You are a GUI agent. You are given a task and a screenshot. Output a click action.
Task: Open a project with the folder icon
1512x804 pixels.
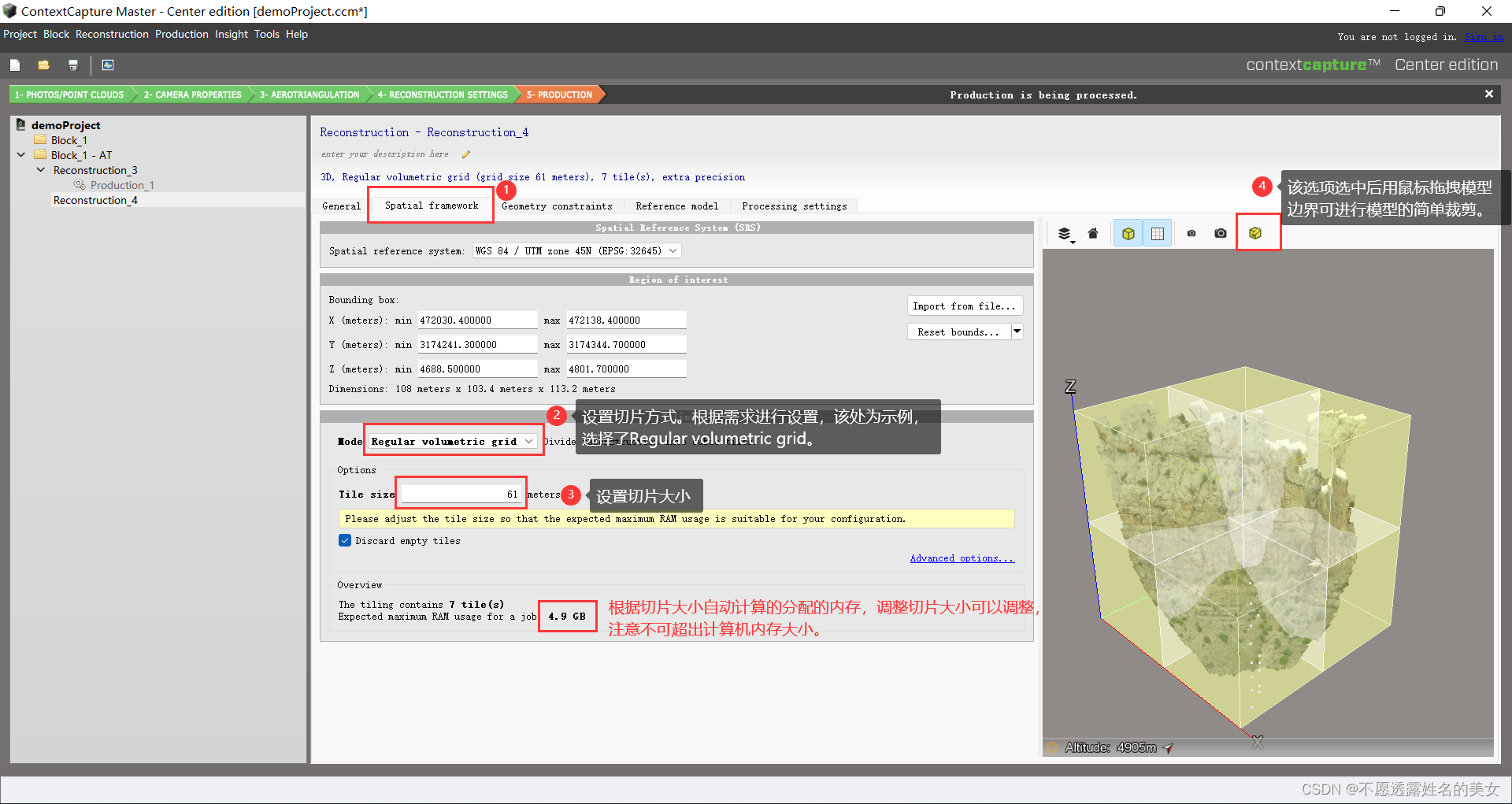(x=44, y=65)
